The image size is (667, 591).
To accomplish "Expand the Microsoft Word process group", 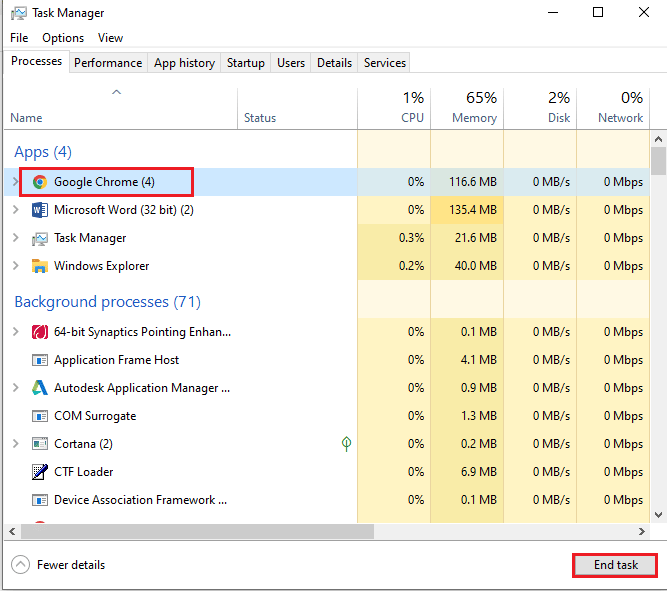I will (x=15, y=210).
